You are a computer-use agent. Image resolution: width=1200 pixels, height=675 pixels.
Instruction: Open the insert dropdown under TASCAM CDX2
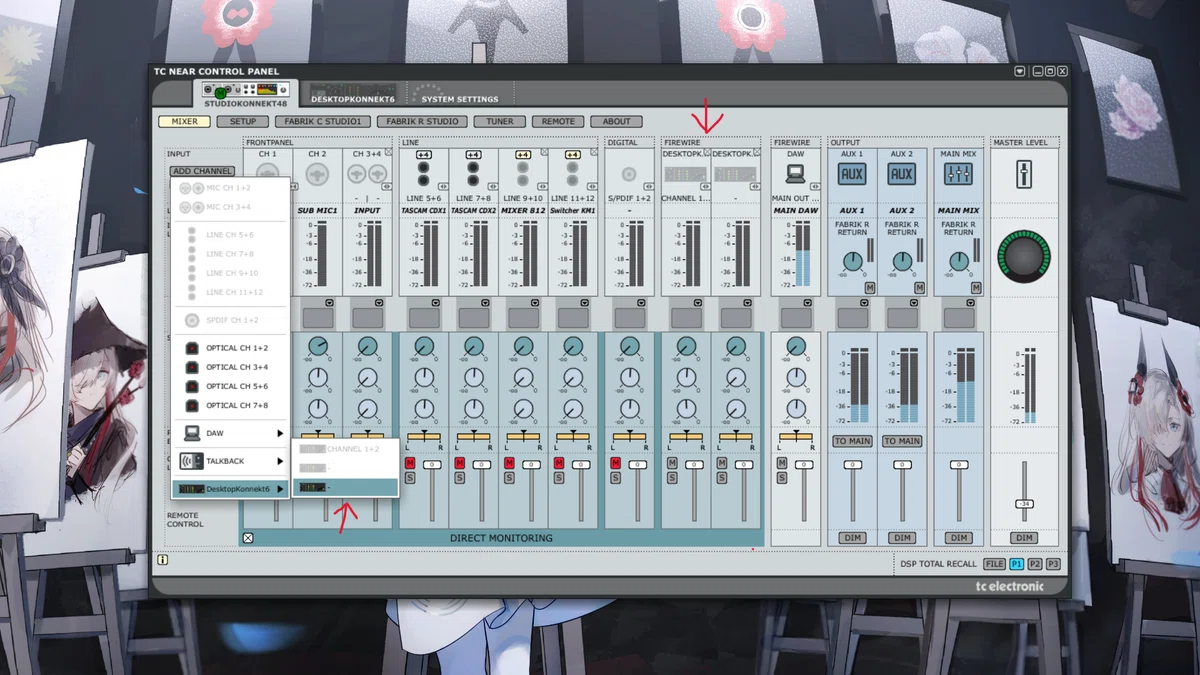click(486, 303)
